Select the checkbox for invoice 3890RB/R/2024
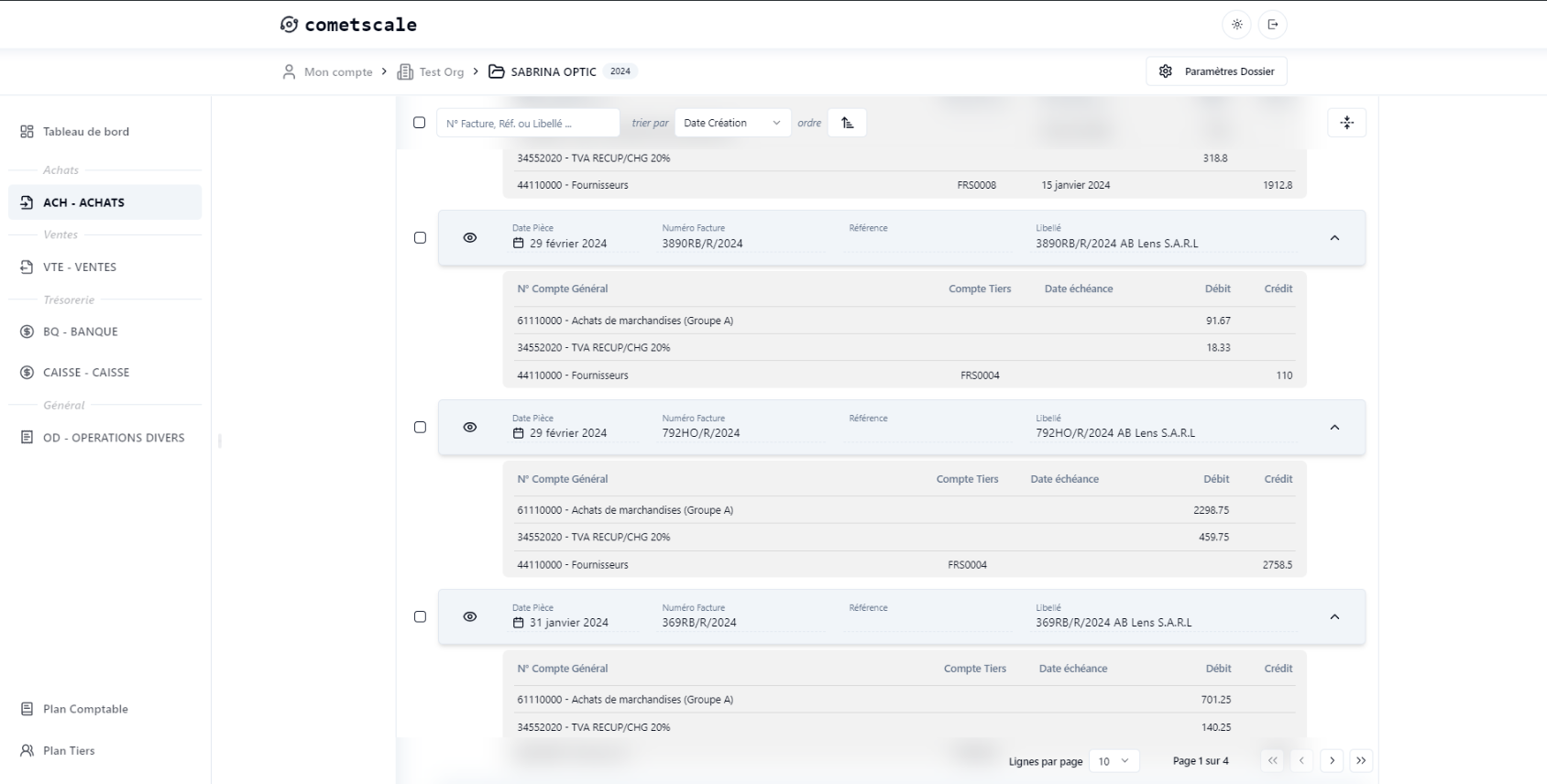Screen dimensions: 1547x784 420,238
